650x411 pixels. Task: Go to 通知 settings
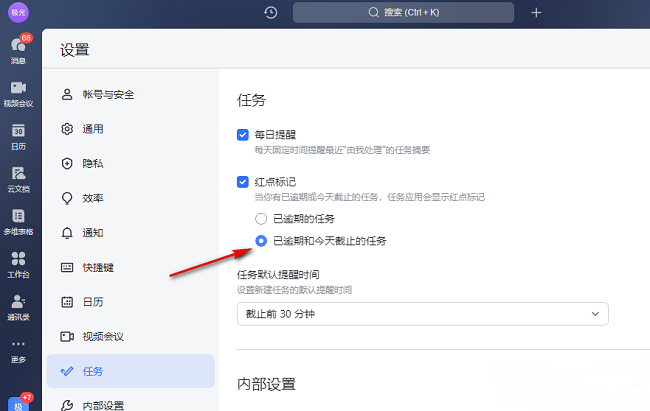(x=131, y=233)
